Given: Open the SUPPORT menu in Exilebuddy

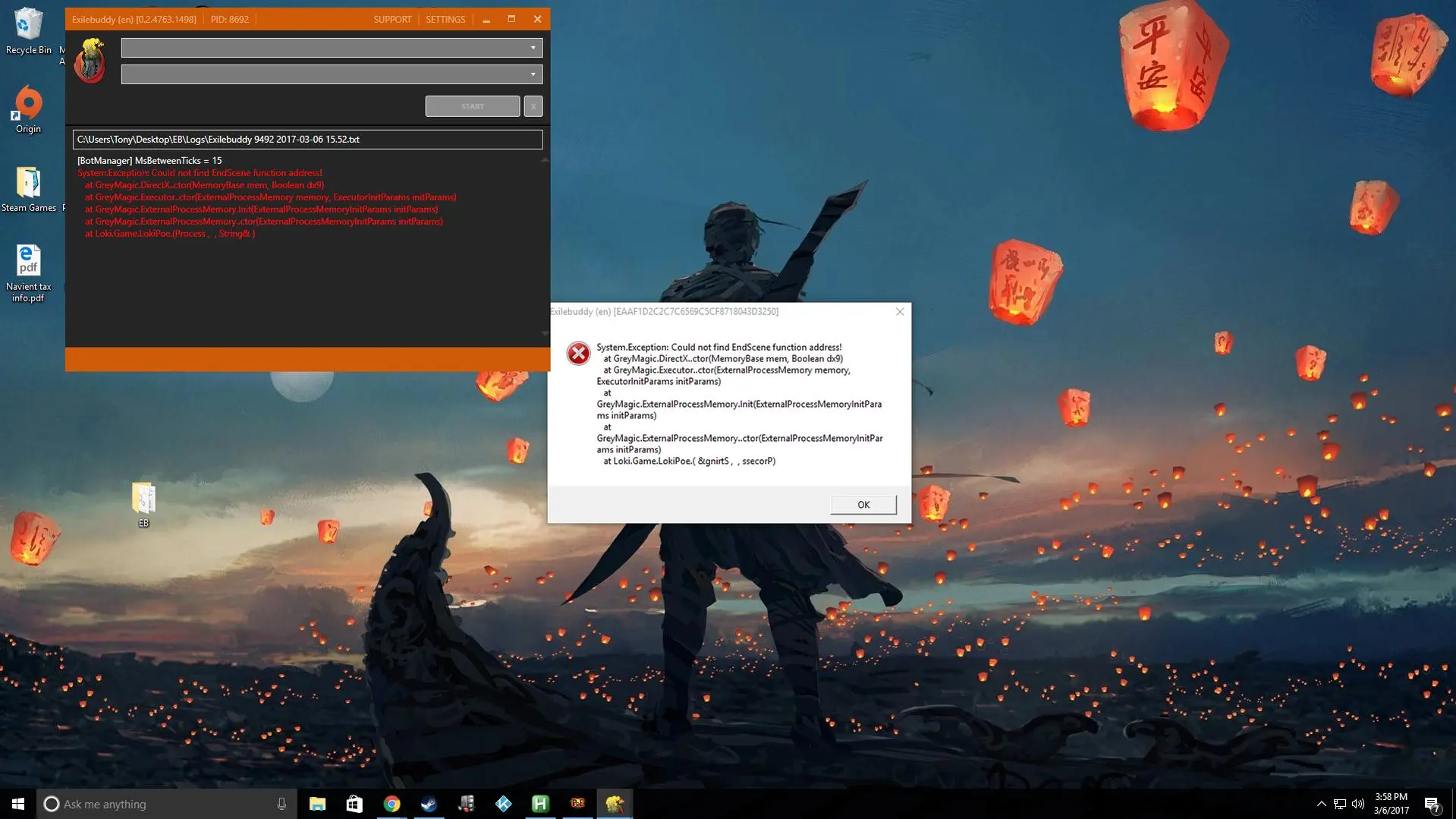Looking at the screenshot, I should coord(392,19).
